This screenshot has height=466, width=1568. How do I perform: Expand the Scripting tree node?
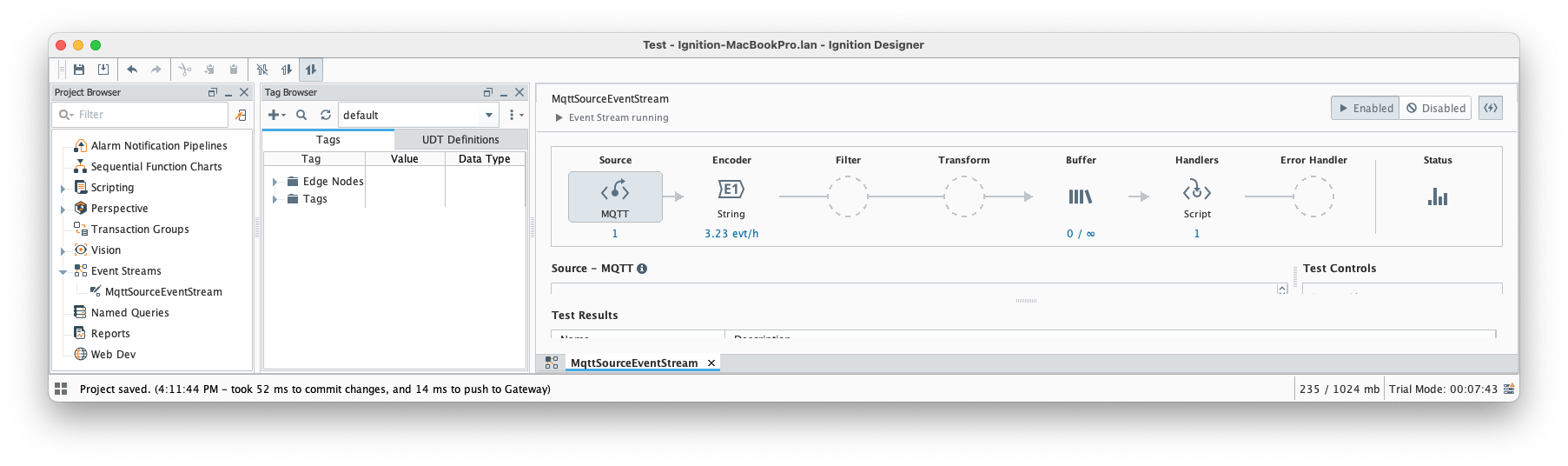click(63, 188)
